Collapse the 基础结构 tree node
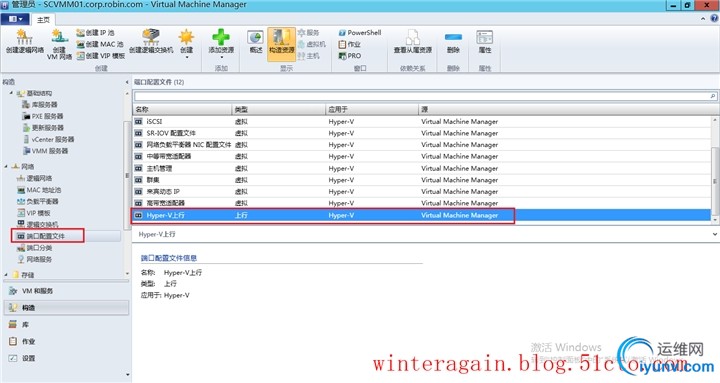The height and width of the screenshot is (383, 720). (x=11, y=93)
